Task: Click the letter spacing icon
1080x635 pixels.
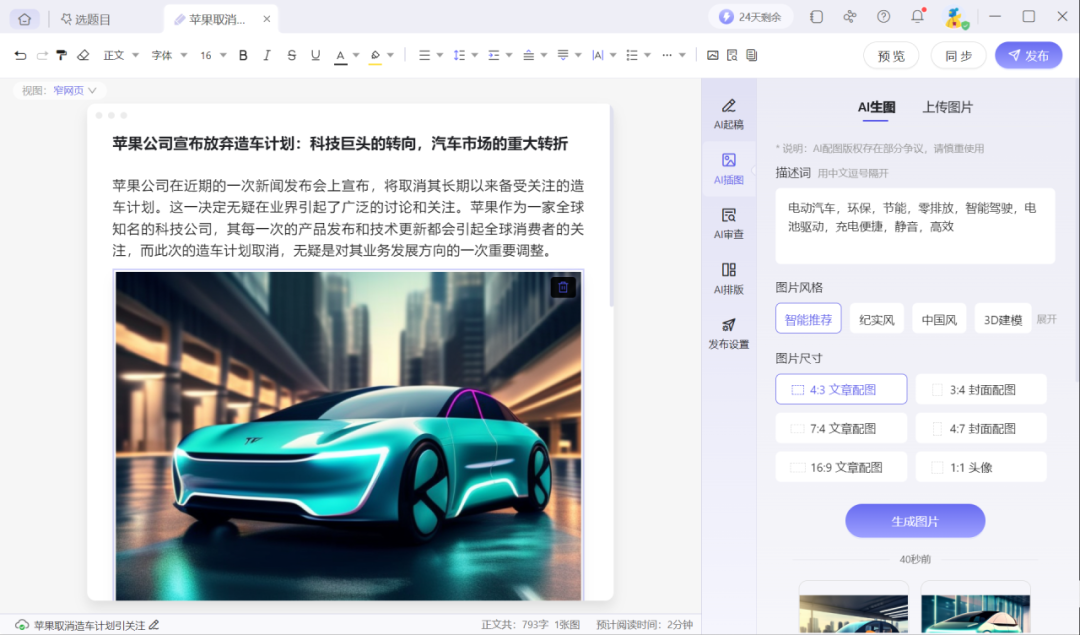Action: click(597, 55)
